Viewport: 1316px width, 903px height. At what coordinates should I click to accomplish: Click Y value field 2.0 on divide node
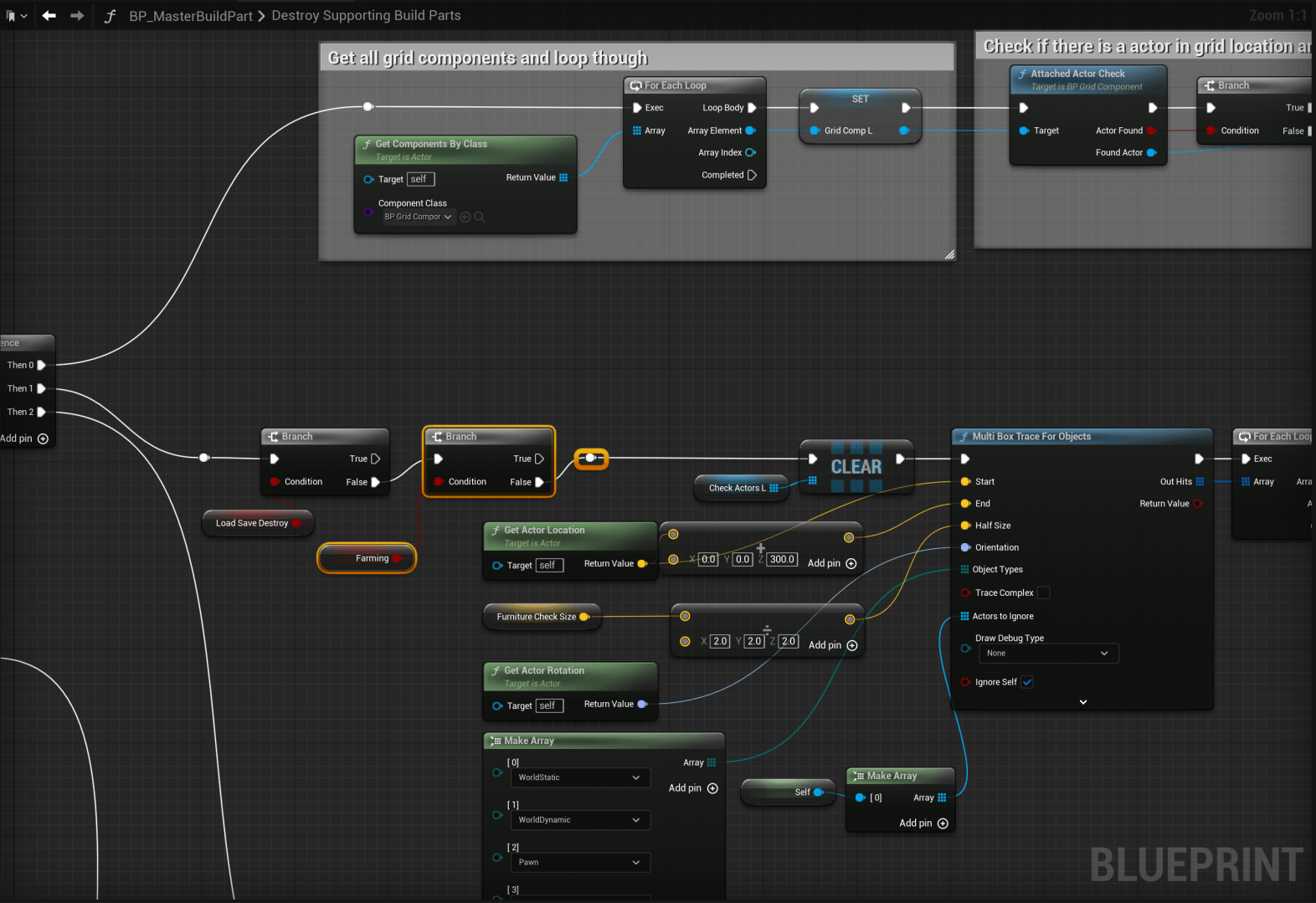click(754, 641)
